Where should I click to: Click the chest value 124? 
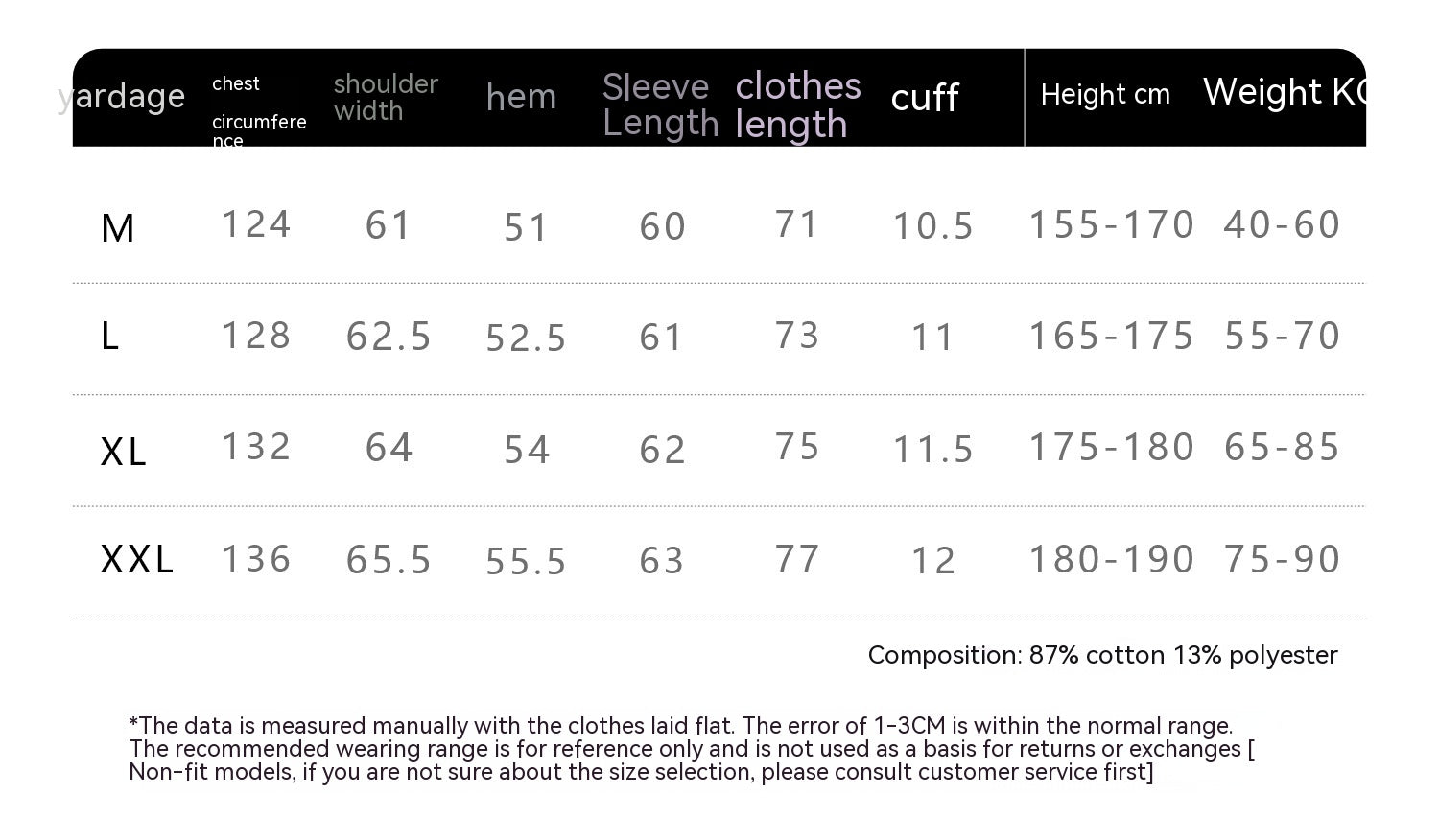click(256, 224)
